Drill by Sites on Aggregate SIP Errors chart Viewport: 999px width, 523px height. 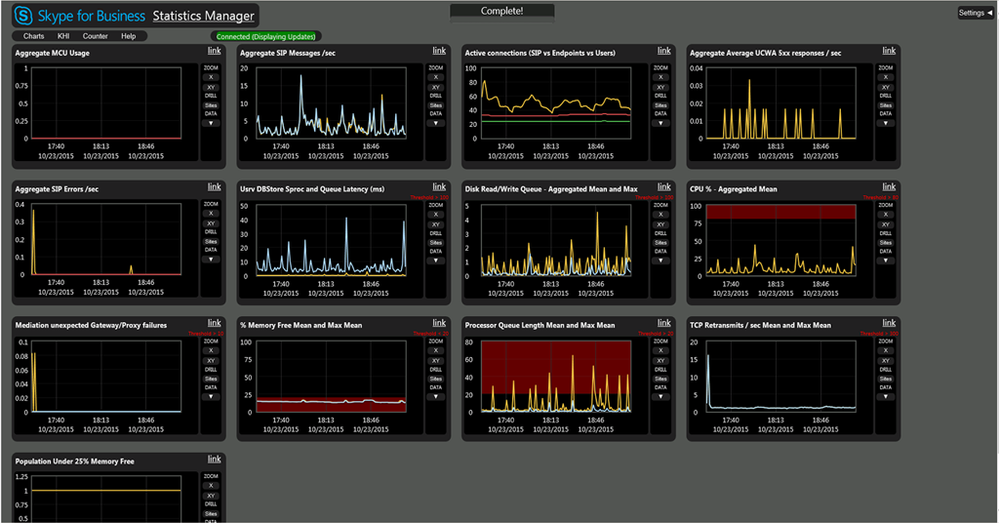[x=211, y=241]
